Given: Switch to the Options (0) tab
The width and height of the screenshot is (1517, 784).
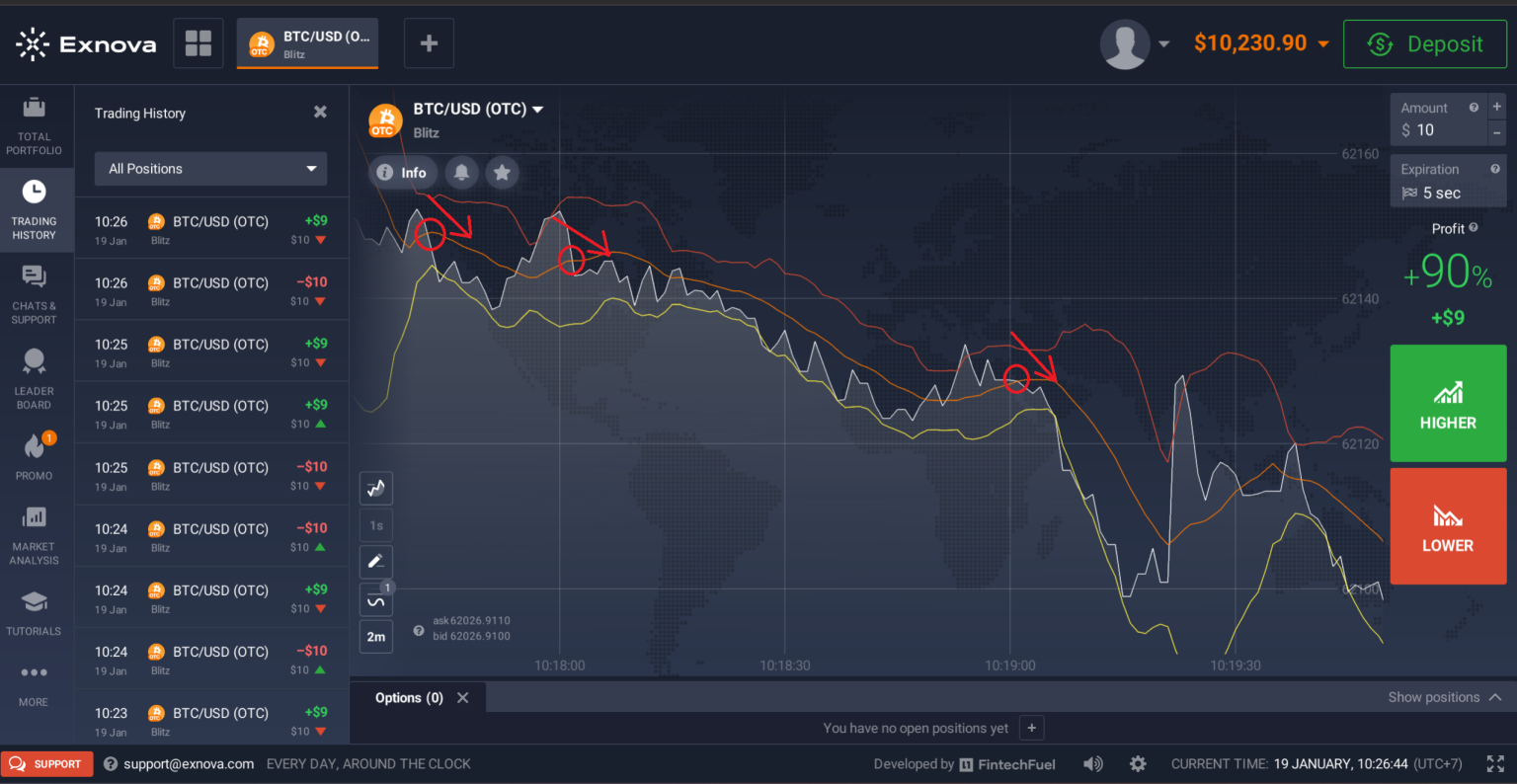Looking at the screenshot, I should [x=409, y=698].
